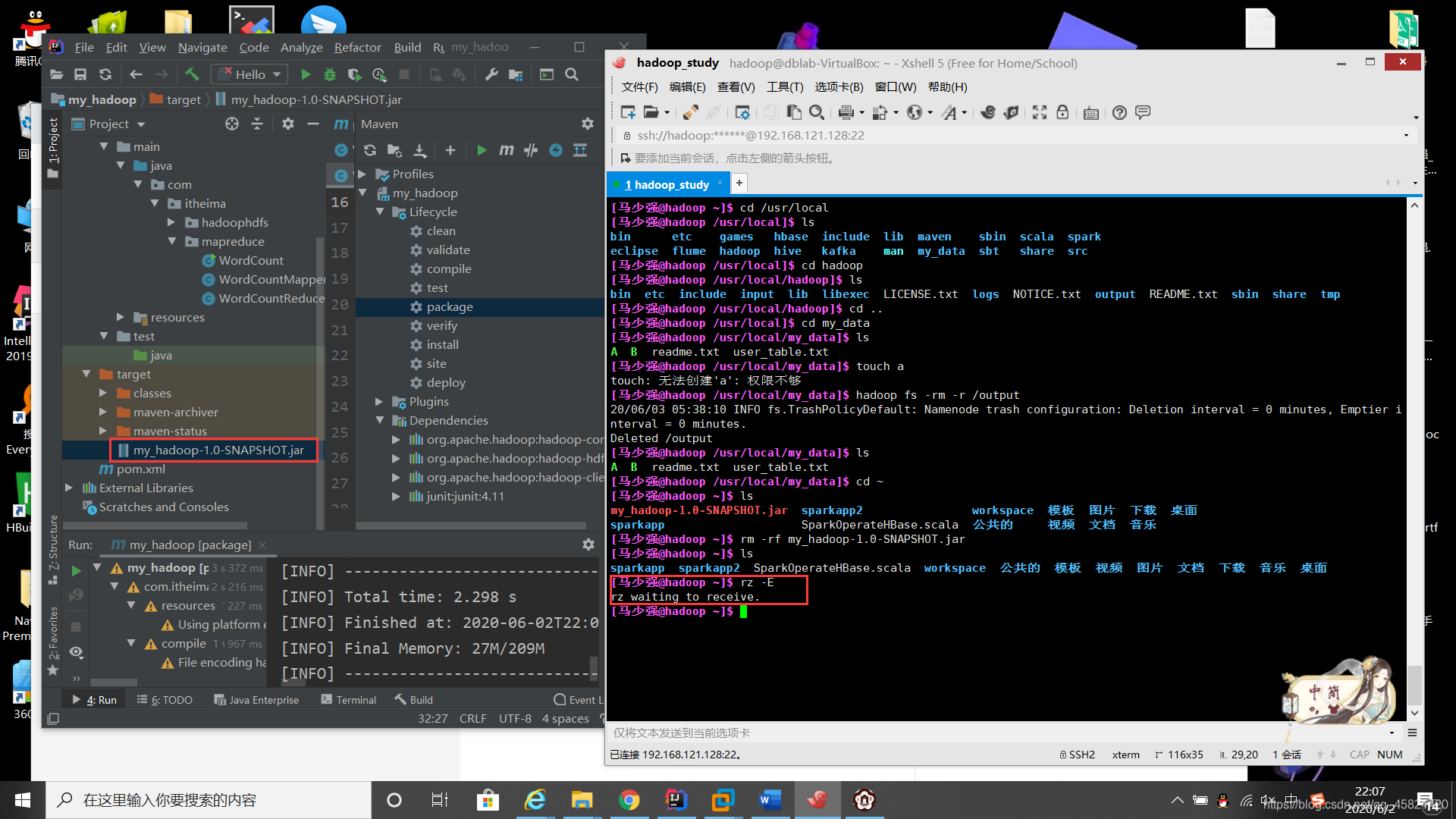Screen dimensions: 1456x819
Task: Open the Analyze menu in IntelliJ
Action: tap(301, 47)
